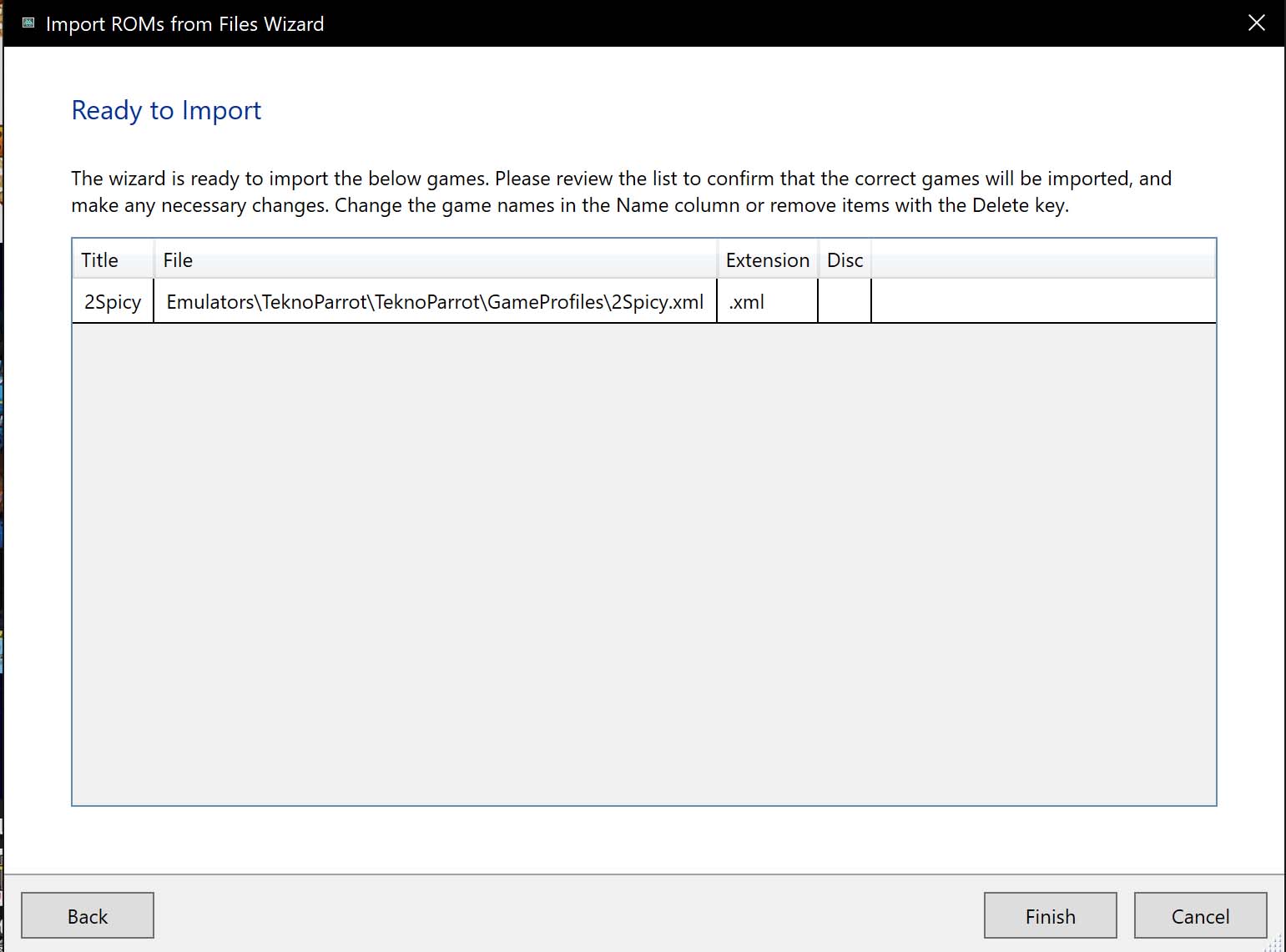This screenshot has height=952, width=1286.
Task: Click the empty Disc cell for 2Spicy
Action: [845, 302]
